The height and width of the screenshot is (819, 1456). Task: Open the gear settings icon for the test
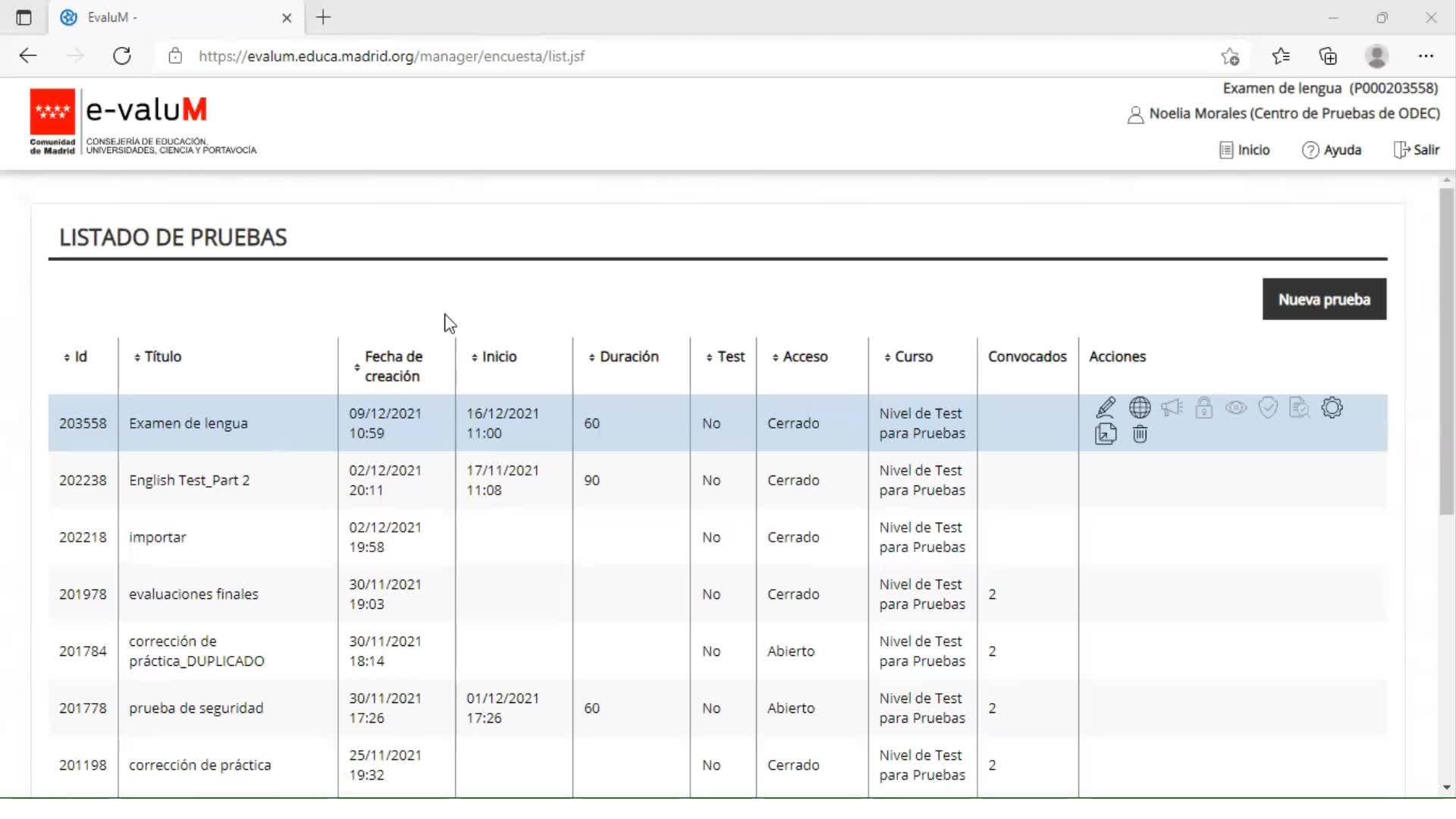[1332, 408]
